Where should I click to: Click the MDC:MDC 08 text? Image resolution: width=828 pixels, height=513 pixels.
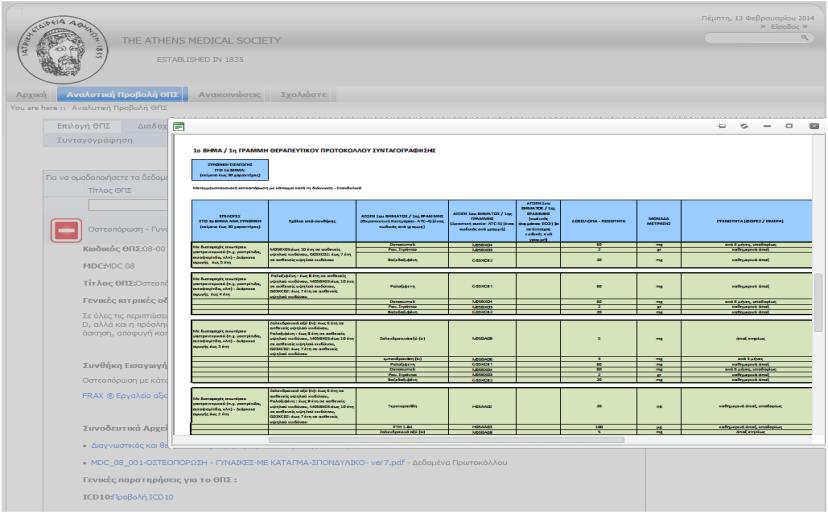point(109,266)
